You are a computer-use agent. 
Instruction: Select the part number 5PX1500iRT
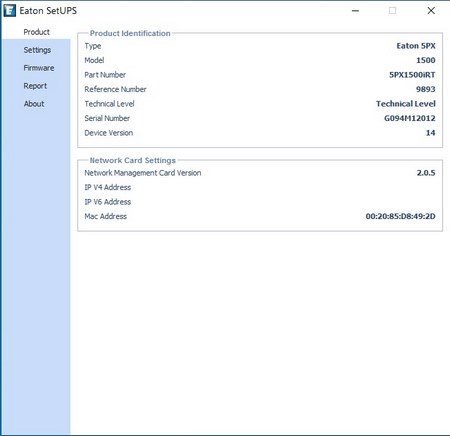point(412,75)
